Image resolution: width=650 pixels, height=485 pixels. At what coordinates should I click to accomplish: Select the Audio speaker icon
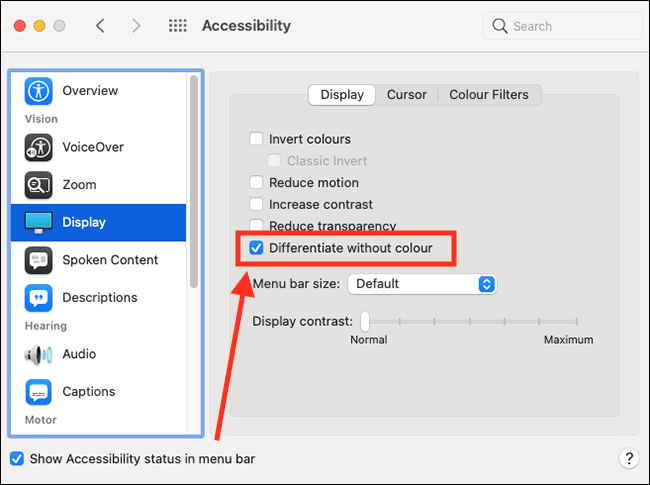pyautogui.click(x=39, y=354)
